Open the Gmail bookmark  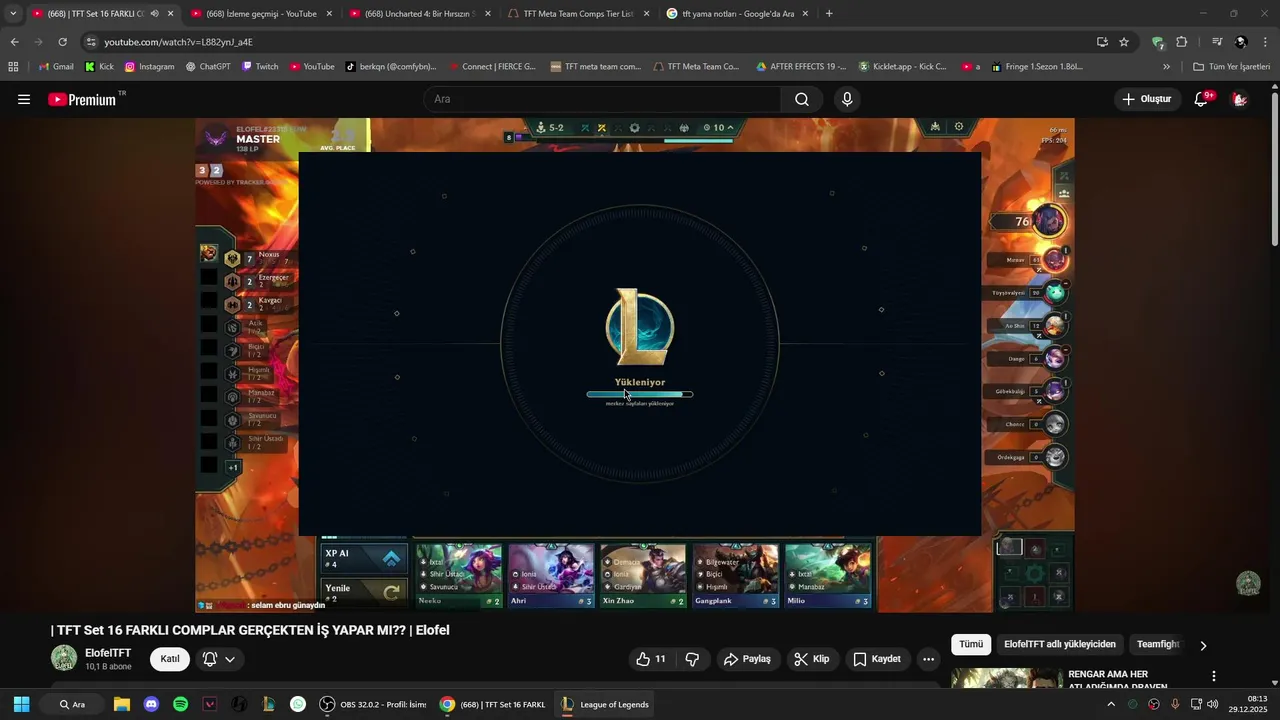(56, 66)
